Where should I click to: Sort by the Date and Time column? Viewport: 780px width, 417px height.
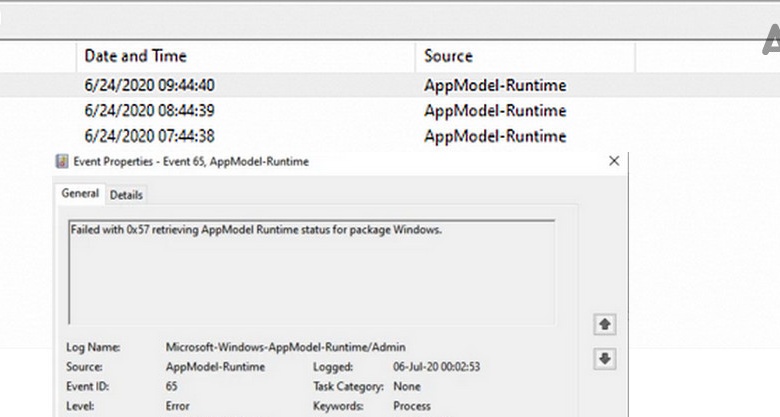[x=135, y=56]
